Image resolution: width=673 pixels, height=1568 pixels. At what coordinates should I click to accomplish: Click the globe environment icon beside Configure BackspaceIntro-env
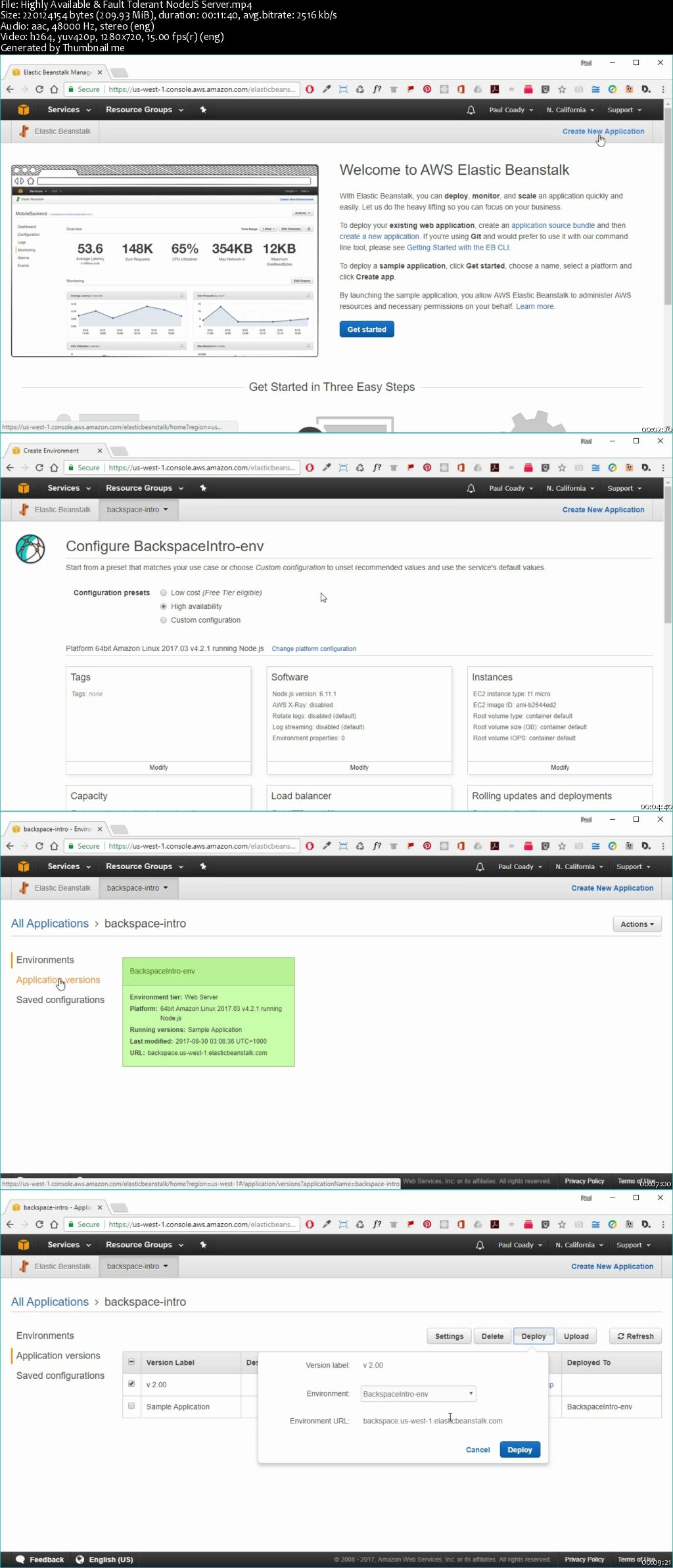[30, 549]
